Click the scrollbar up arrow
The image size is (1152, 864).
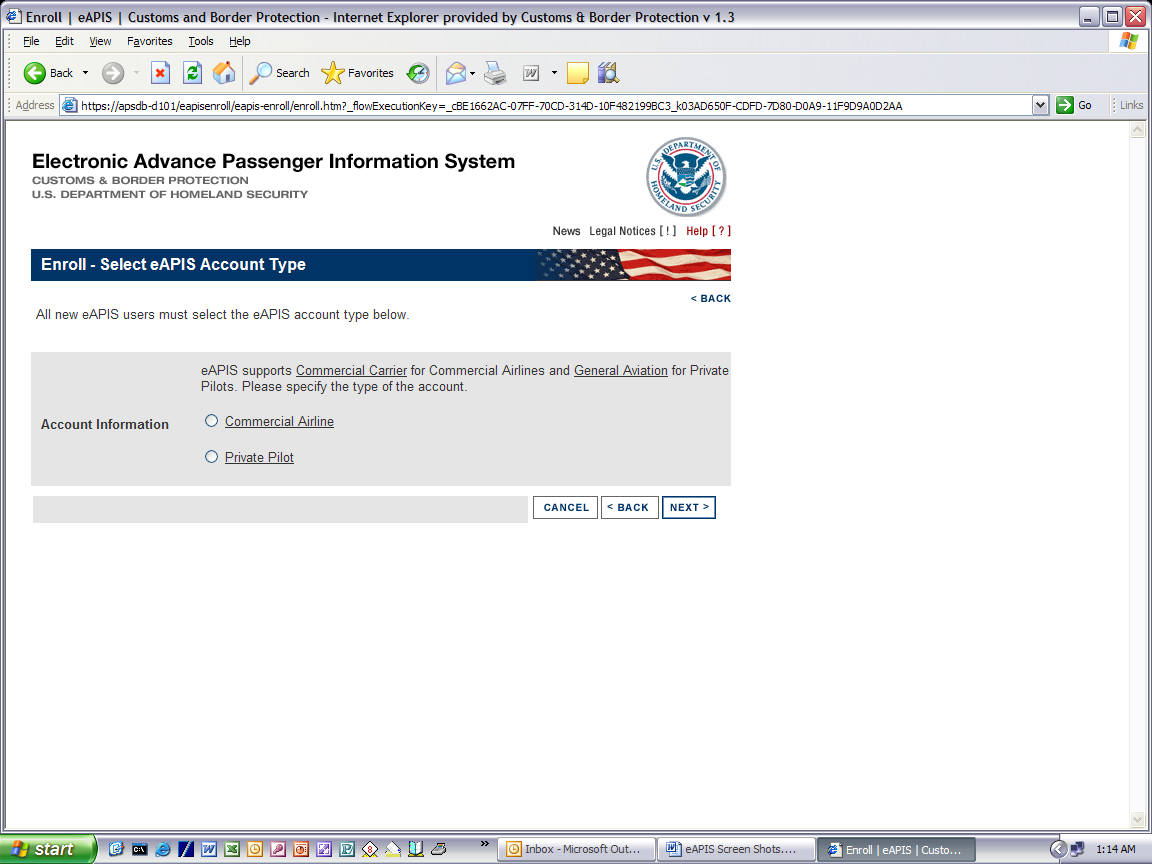pyautogui.click(x=1137, y=130)
